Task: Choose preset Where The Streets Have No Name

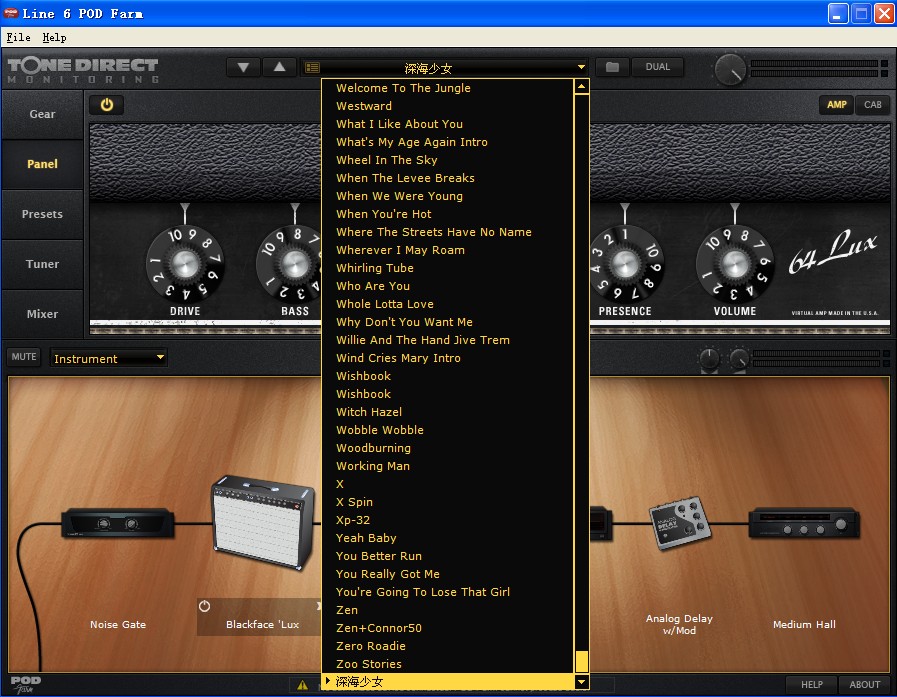Action: (x=447, y=232)
